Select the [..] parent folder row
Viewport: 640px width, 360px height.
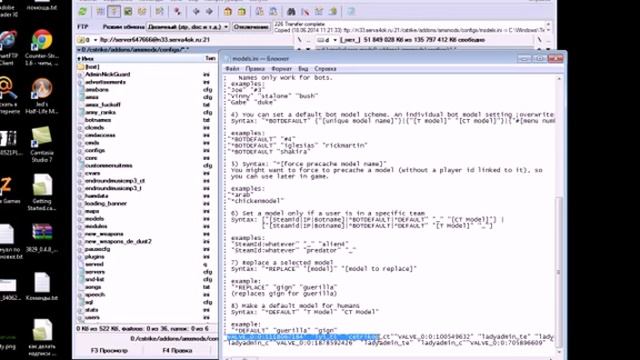[147, 67]
